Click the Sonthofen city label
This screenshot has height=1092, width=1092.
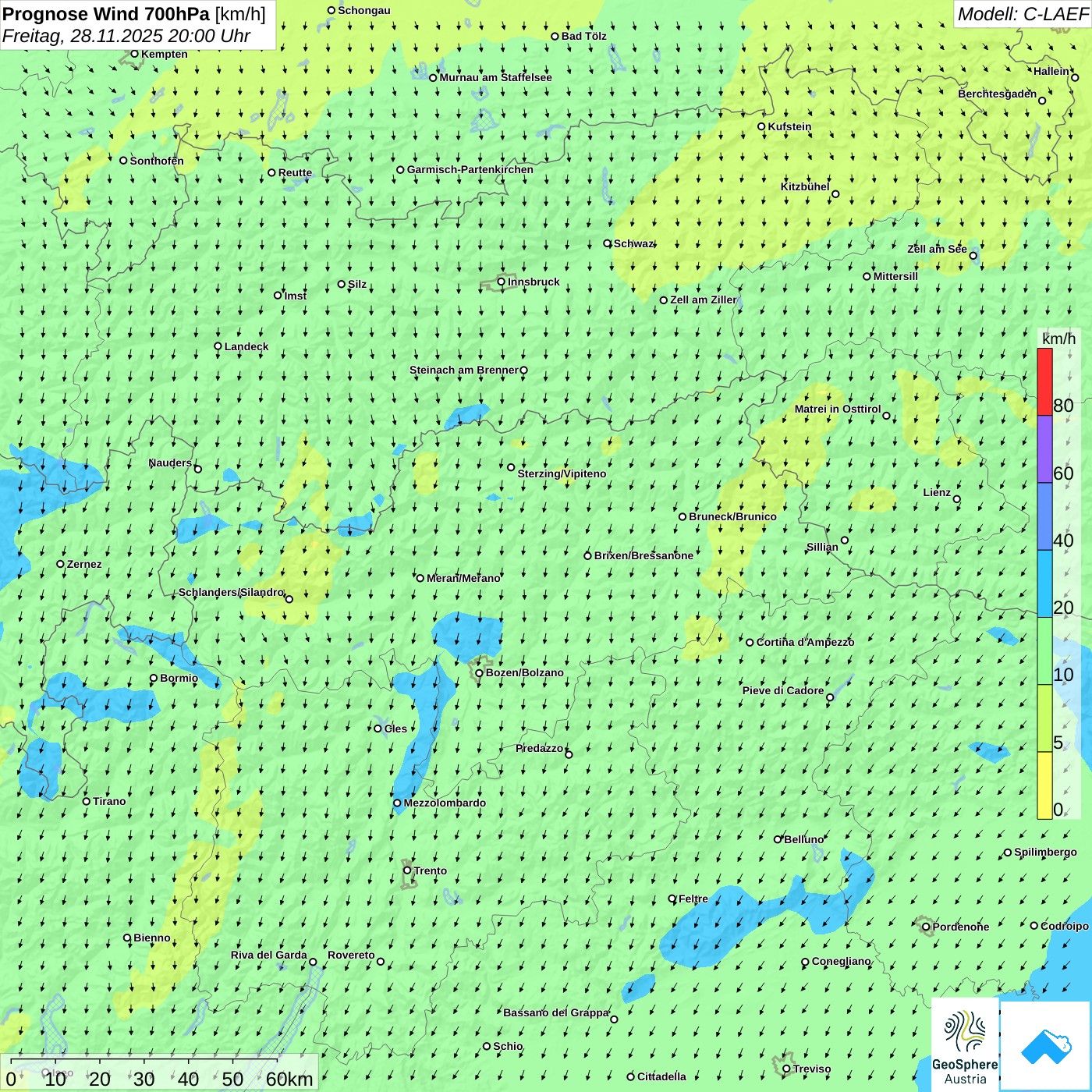[x=157, y=161]
